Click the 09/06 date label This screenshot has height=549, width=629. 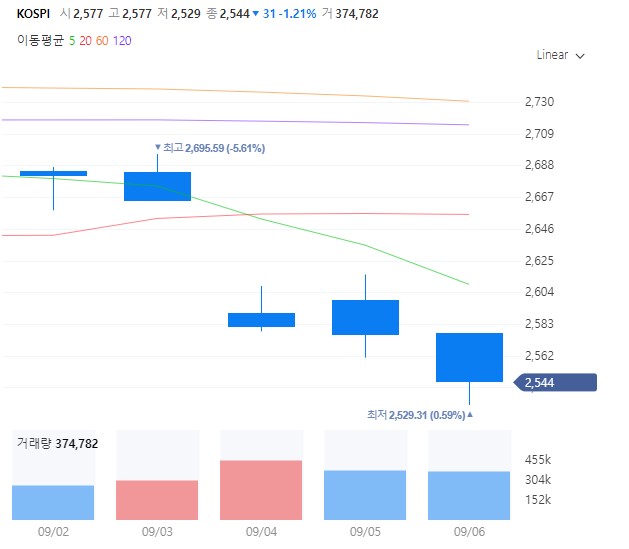pyautogui.click(x=469, y=532)
